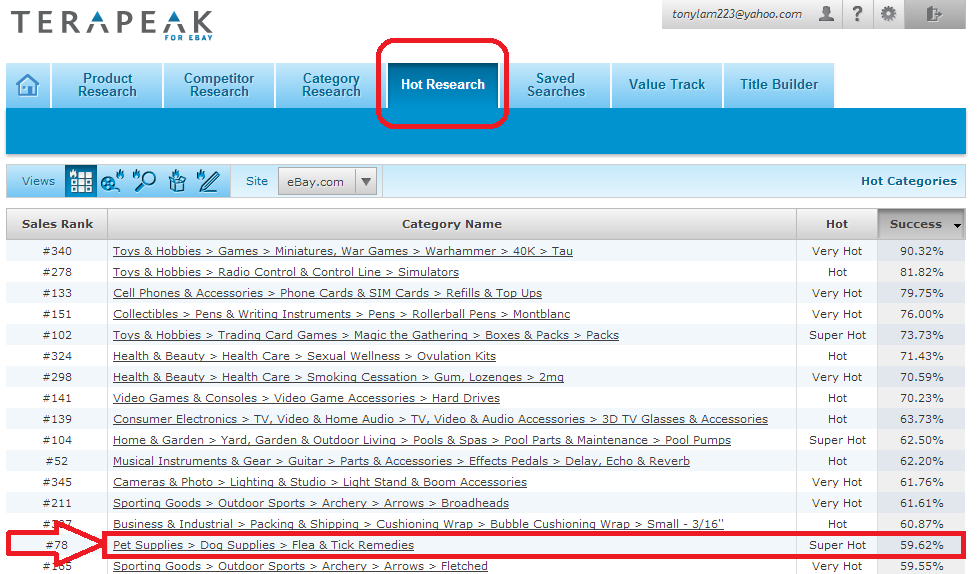This screenshot has width=978, height=574.
Task: Switch to the Category Research tab
Action: point(331,85)
